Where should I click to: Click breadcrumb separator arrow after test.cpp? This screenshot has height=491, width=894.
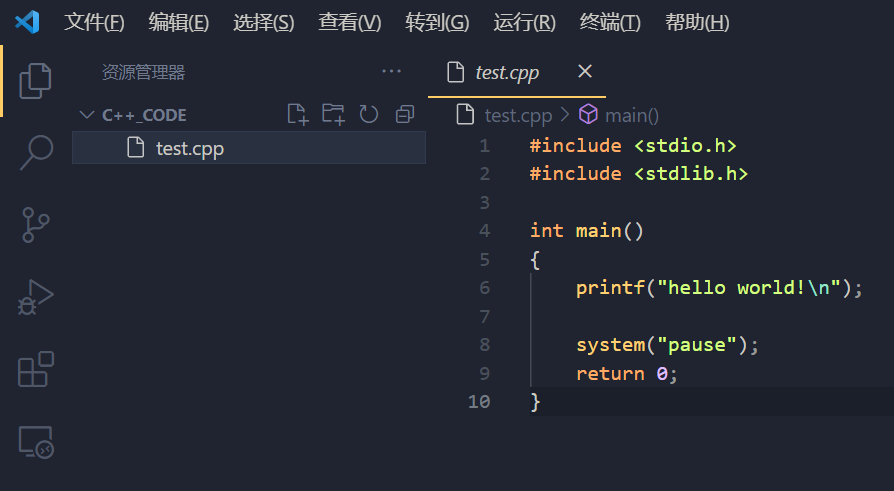(x=565, y=115)
